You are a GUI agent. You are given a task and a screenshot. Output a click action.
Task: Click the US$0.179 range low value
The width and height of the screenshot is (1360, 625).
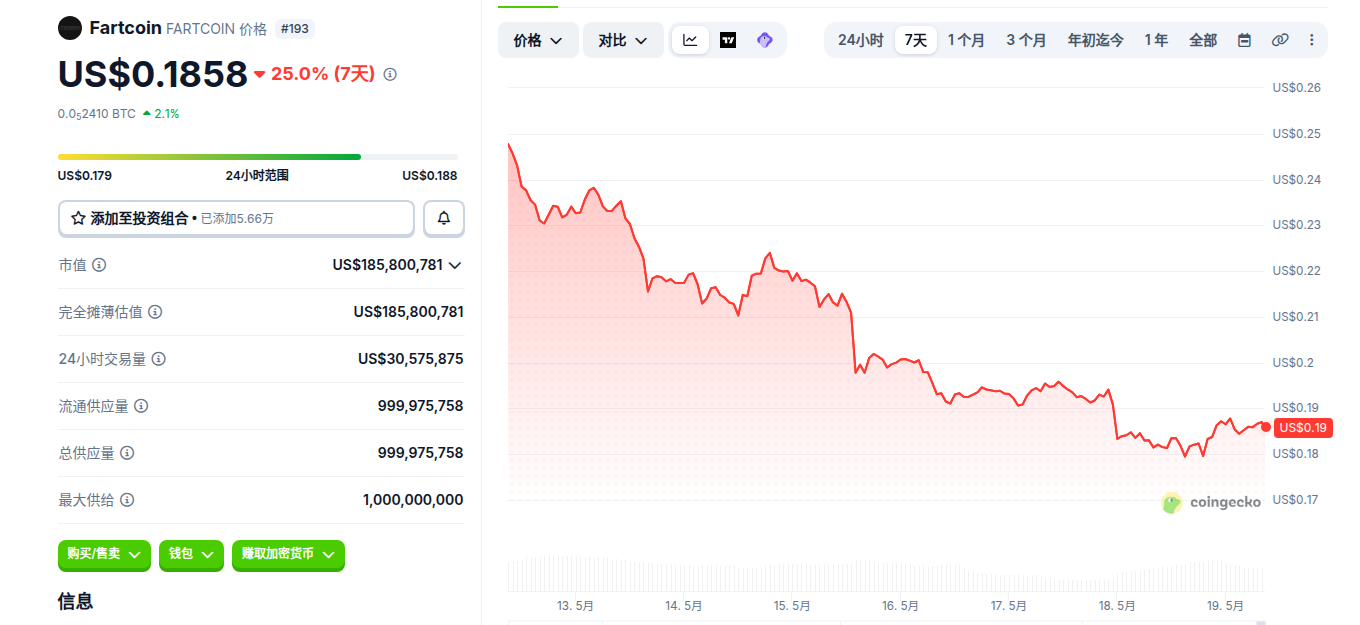coord(85,176)
